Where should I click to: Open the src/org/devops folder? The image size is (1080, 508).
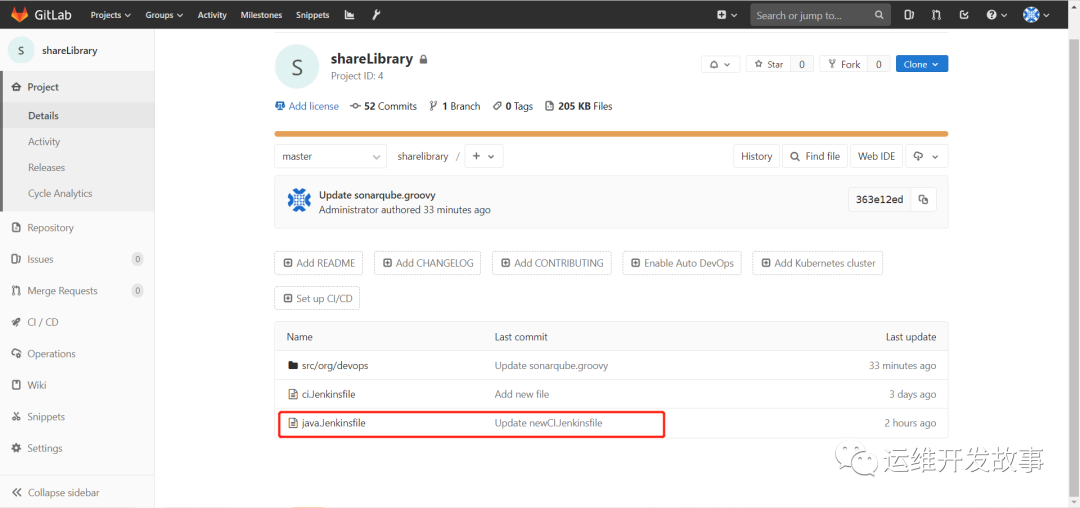click(x=335, y=366)
